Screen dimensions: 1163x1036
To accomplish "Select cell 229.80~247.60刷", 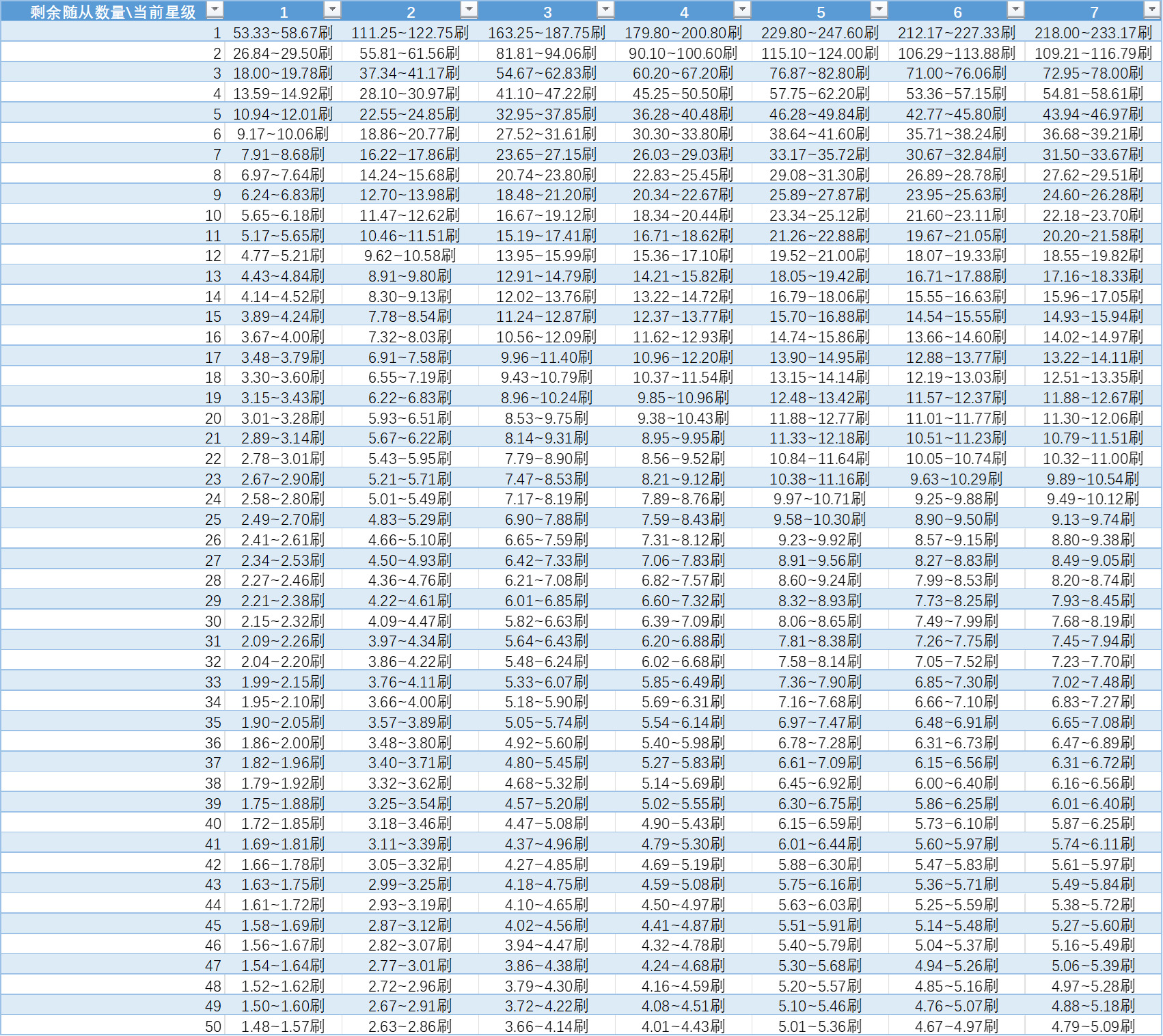I will coord(820,33).
